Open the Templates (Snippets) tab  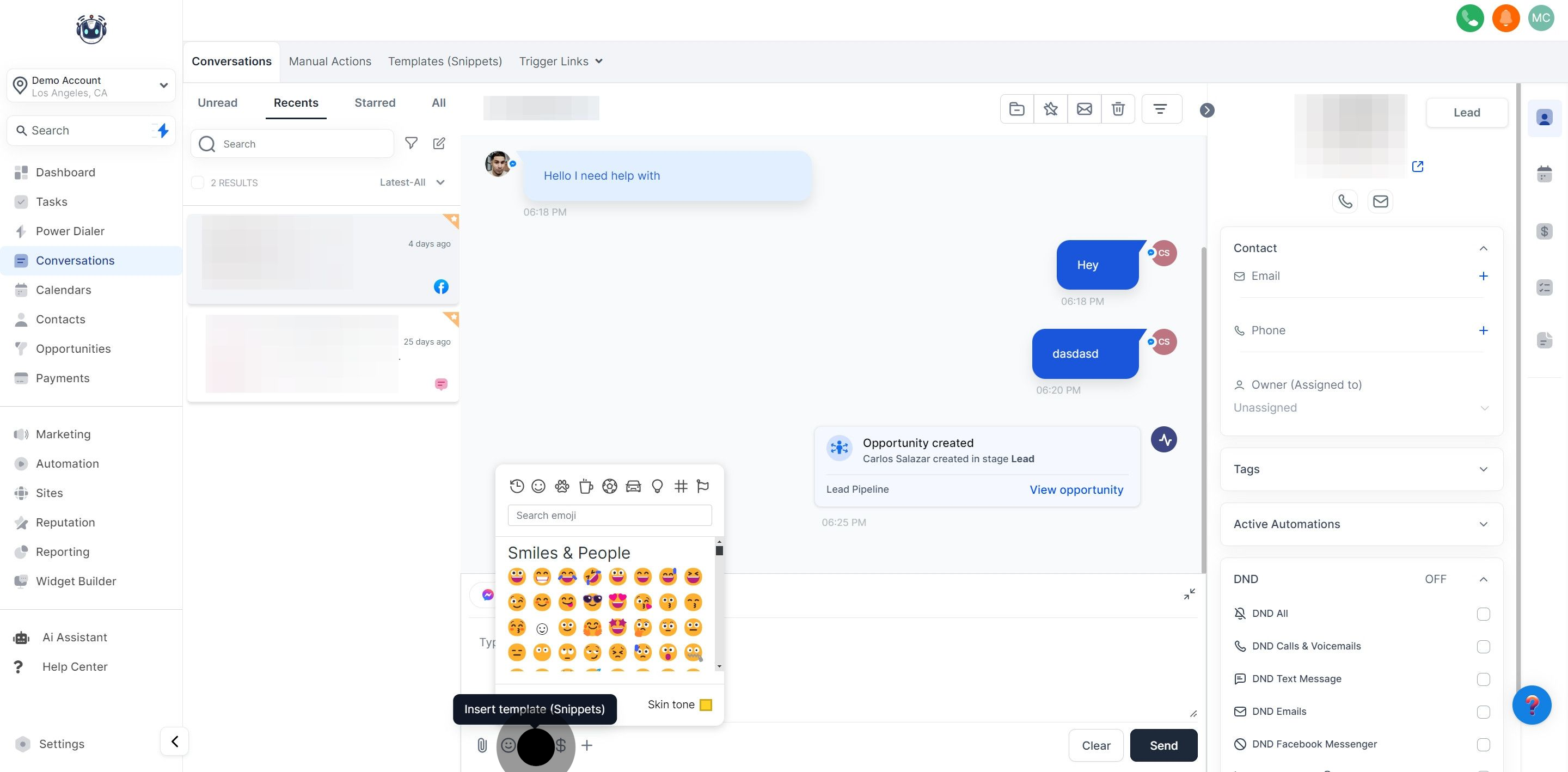pos(445,62)
